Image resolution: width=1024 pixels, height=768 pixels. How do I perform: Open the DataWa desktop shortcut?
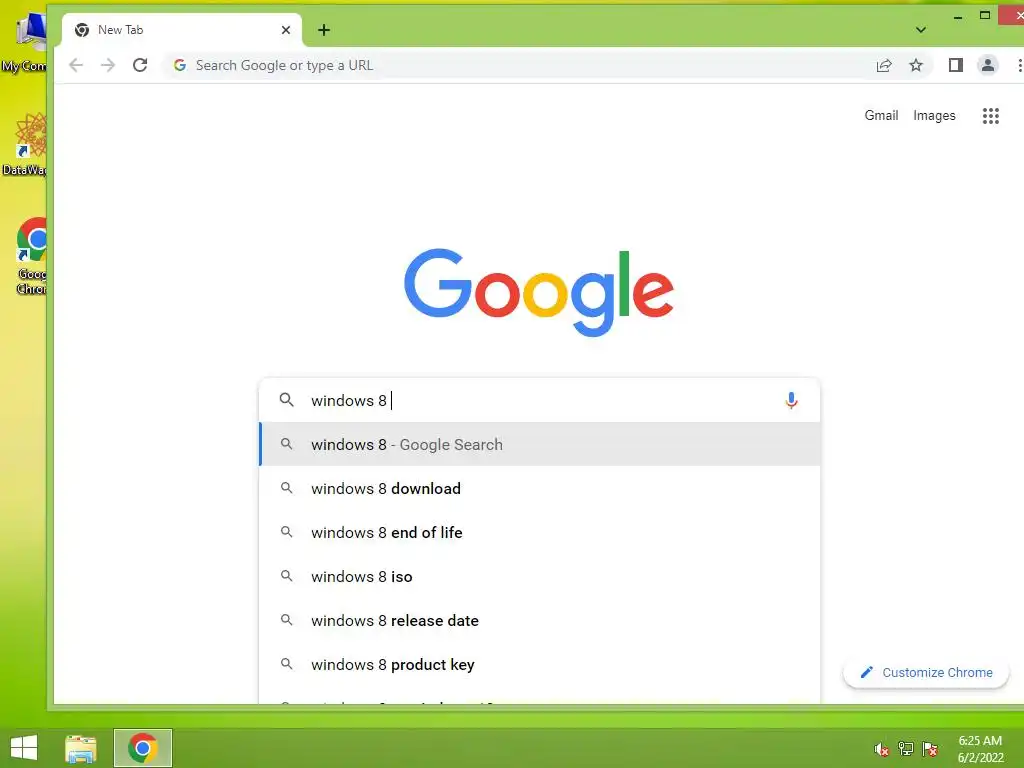point(26,144)
